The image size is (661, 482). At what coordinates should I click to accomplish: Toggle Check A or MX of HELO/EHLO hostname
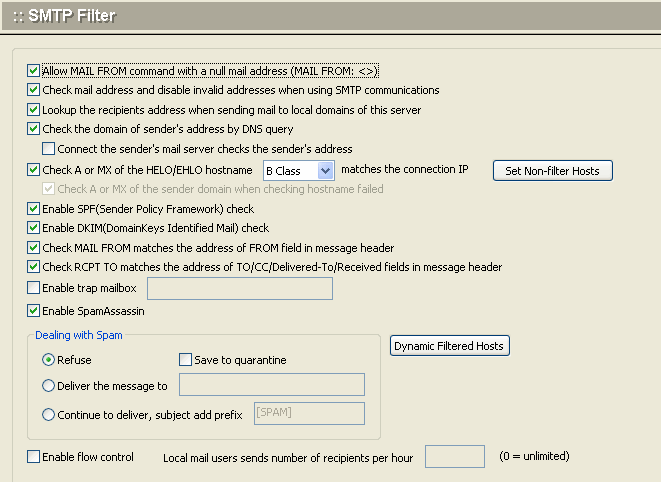click(34, 170)
